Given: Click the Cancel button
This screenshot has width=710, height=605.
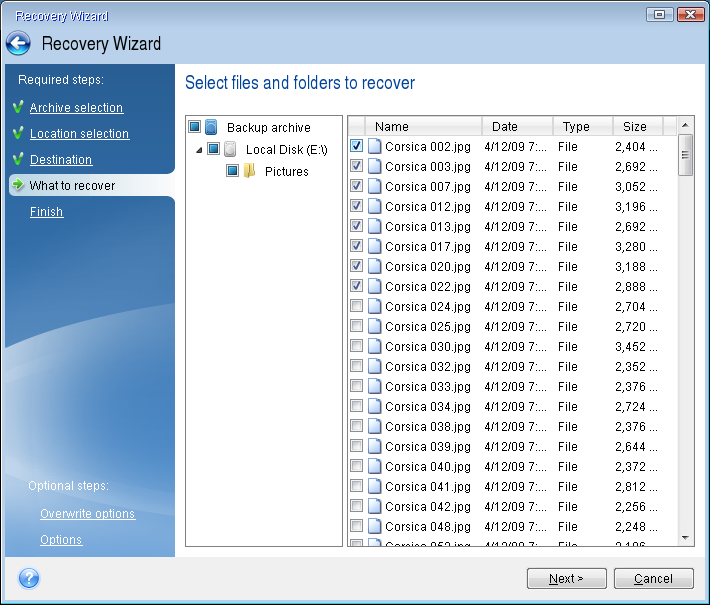Looking at the screenshot, I should (653, 578).
